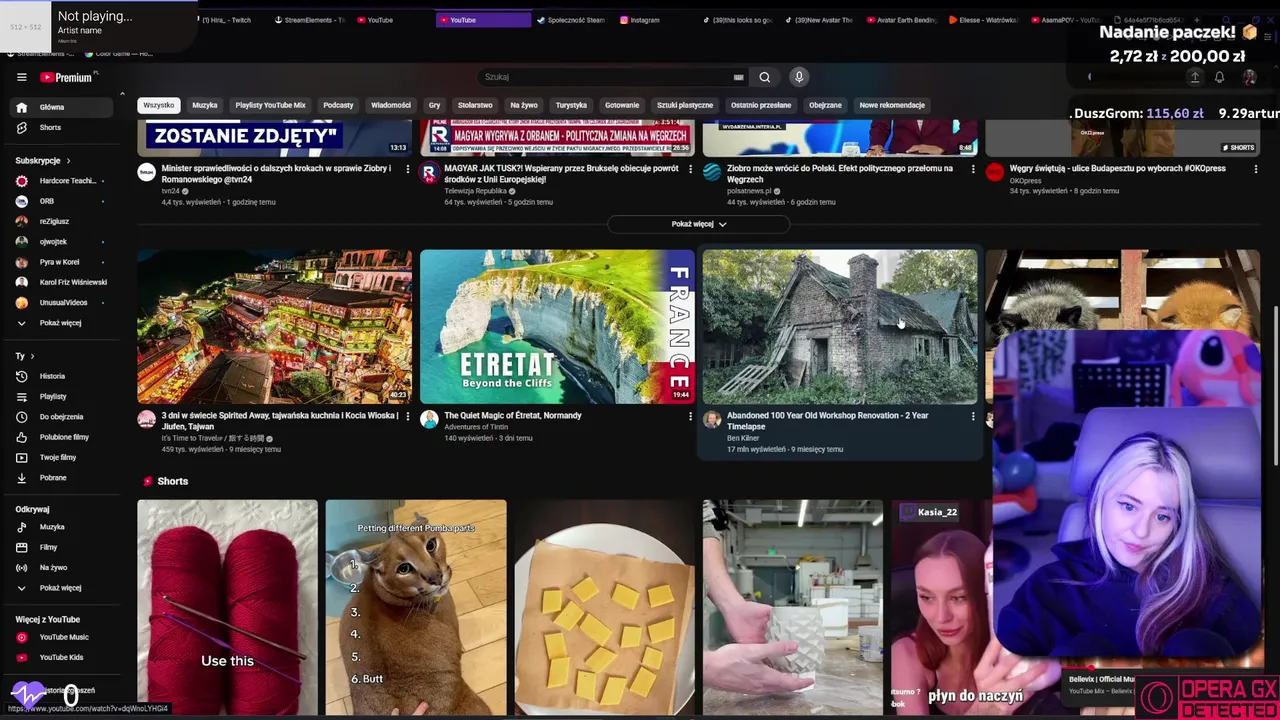Start voice search with microphone icon
The height and width of the screenshot is (720, 1280).
[798, 77]
